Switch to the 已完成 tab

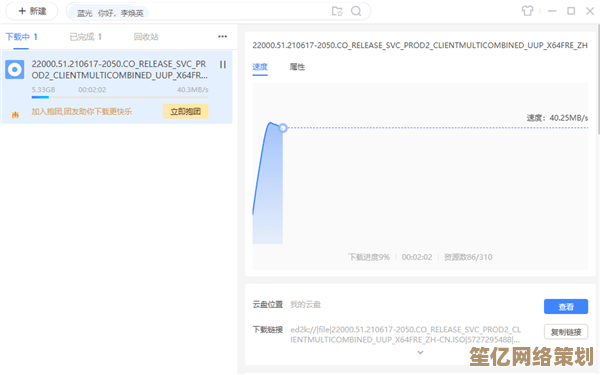pyautogui.click(x=86, y=37)
